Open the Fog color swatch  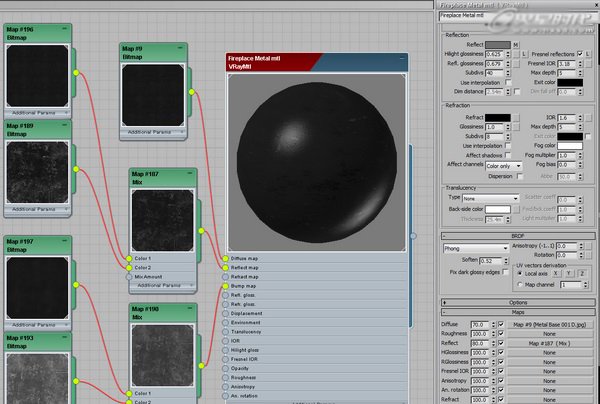coord(570,146)
